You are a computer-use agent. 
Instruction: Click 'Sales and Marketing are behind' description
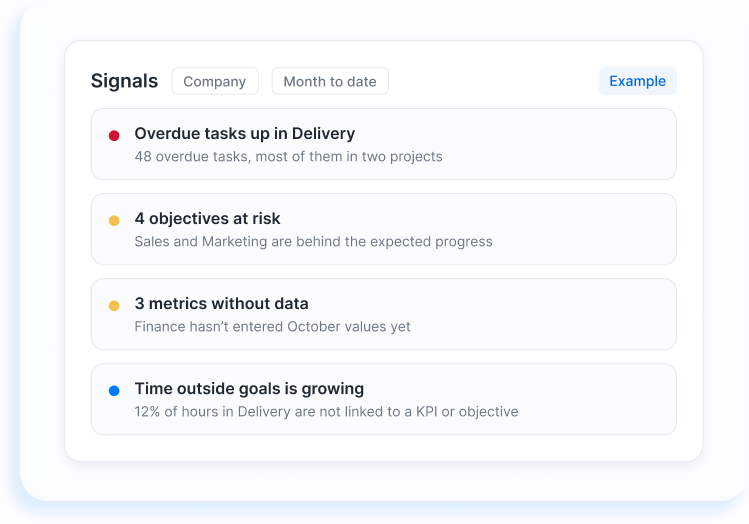tap(313, 242)
